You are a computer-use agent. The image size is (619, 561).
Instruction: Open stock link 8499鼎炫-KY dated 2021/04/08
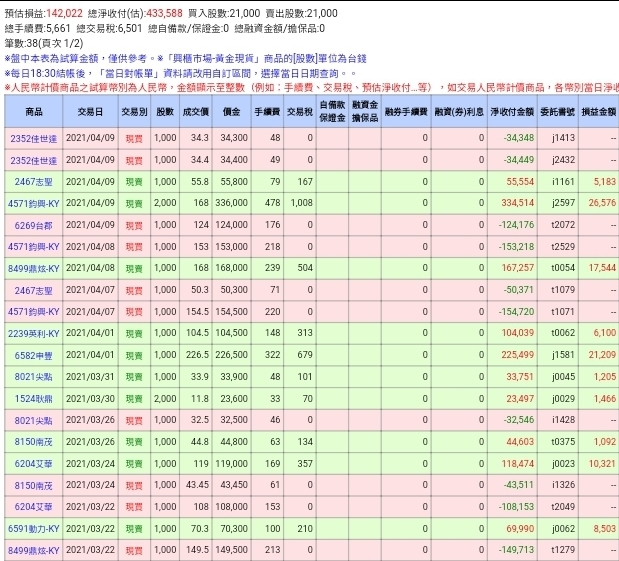[34, 268]
